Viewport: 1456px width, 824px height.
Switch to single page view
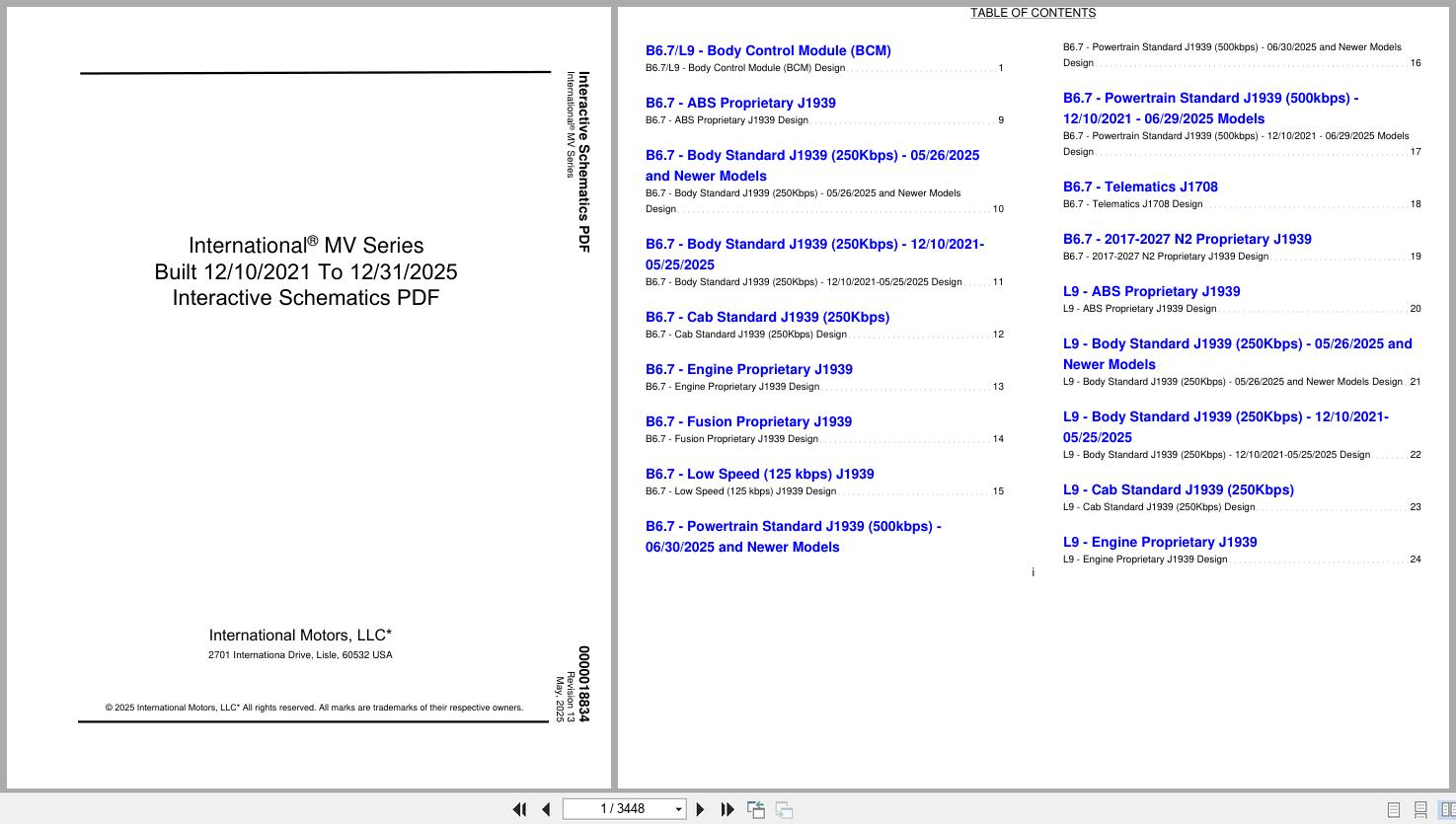tap(1394, 809)
